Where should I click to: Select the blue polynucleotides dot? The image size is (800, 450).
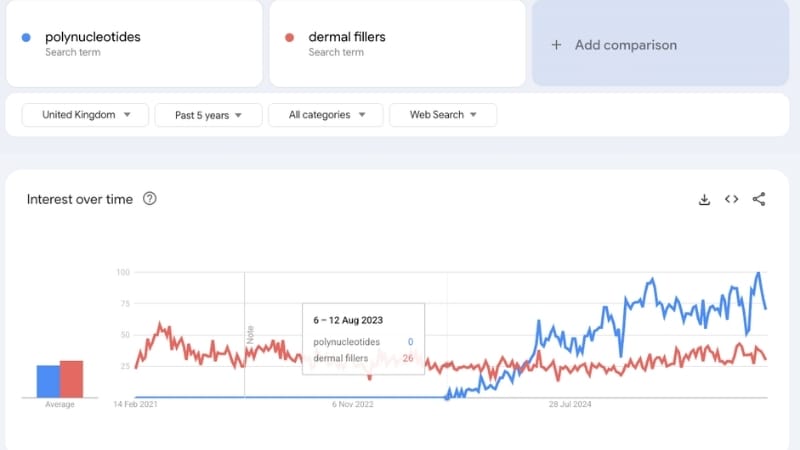pyautogui.click(x=26, y=37)
